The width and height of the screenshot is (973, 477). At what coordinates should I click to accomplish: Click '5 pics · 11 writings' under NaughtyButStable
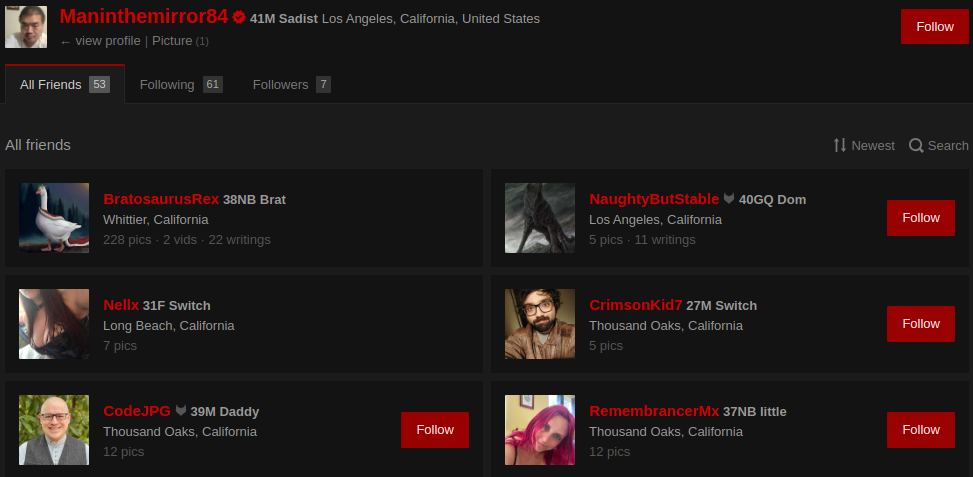pos(642,239)
